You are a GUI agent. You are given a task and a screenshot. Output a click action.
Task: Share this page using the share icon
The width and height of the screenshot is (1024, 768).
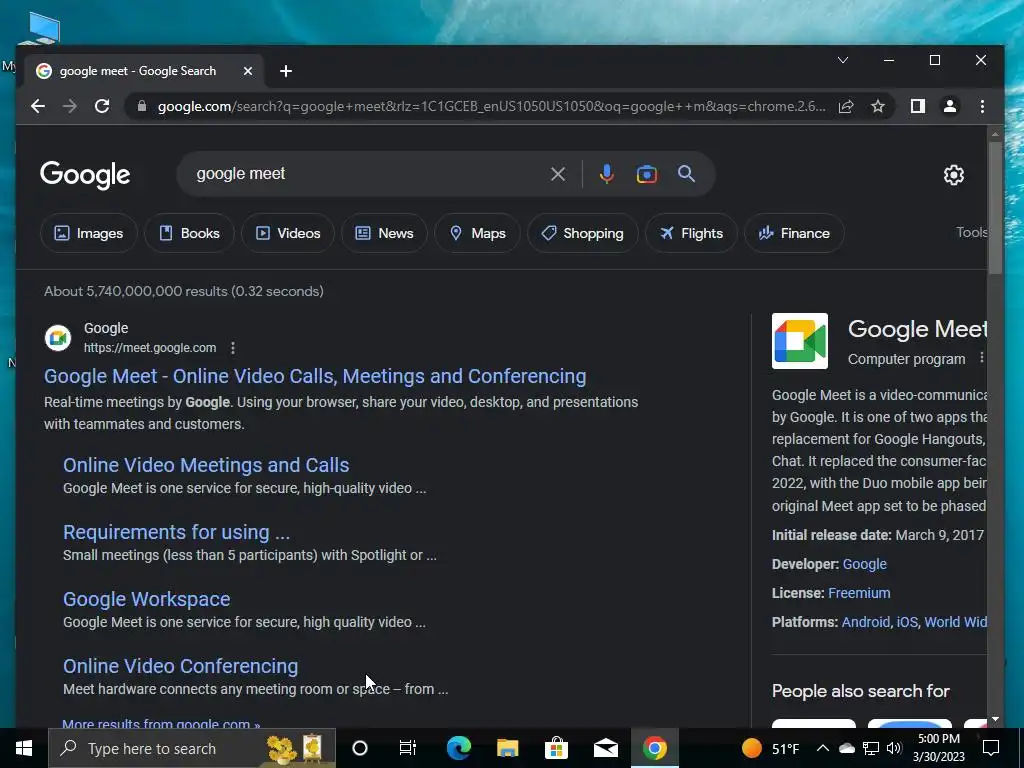846,106
